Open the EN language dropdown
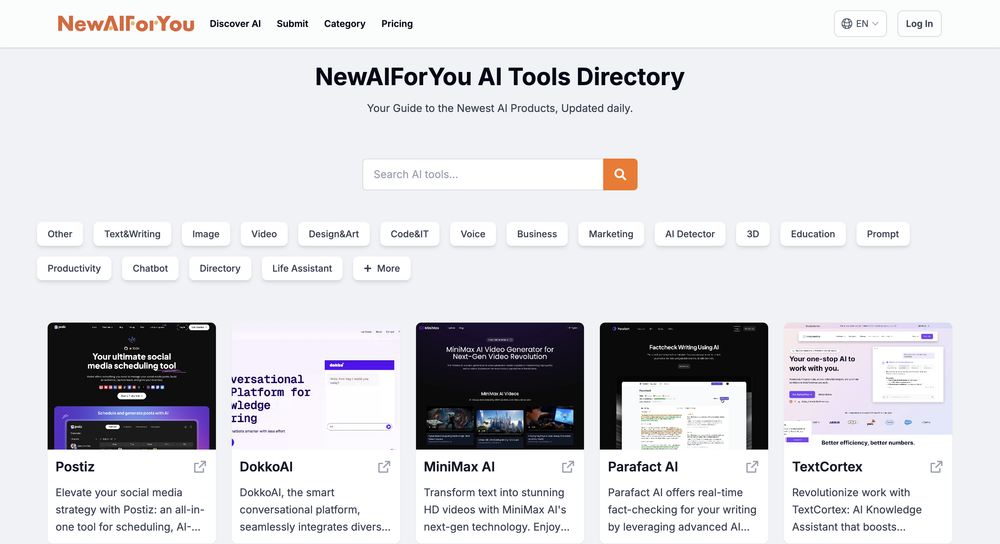This screenshot has height=544, width=1000. (x=860, y=24)
